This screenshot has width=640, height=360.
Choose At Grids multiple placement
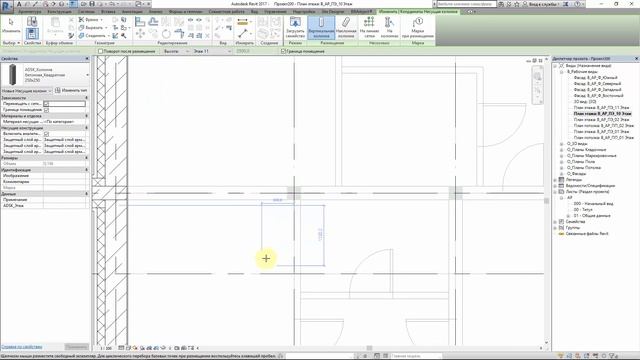[x=369, y=27]
